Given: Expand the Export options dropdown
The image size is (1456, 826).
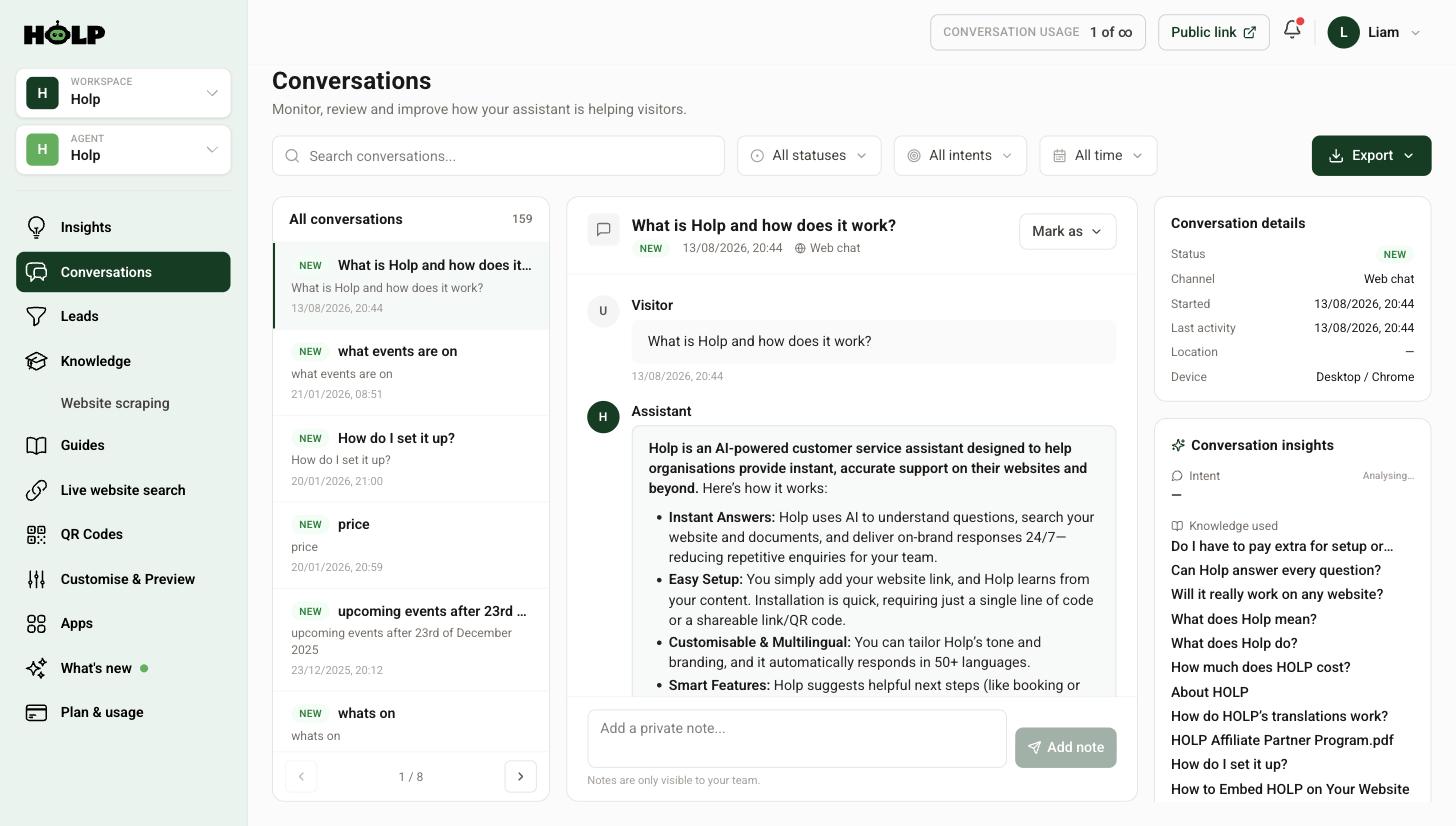Looking at the screenshot, I should tap(1409, 156).
